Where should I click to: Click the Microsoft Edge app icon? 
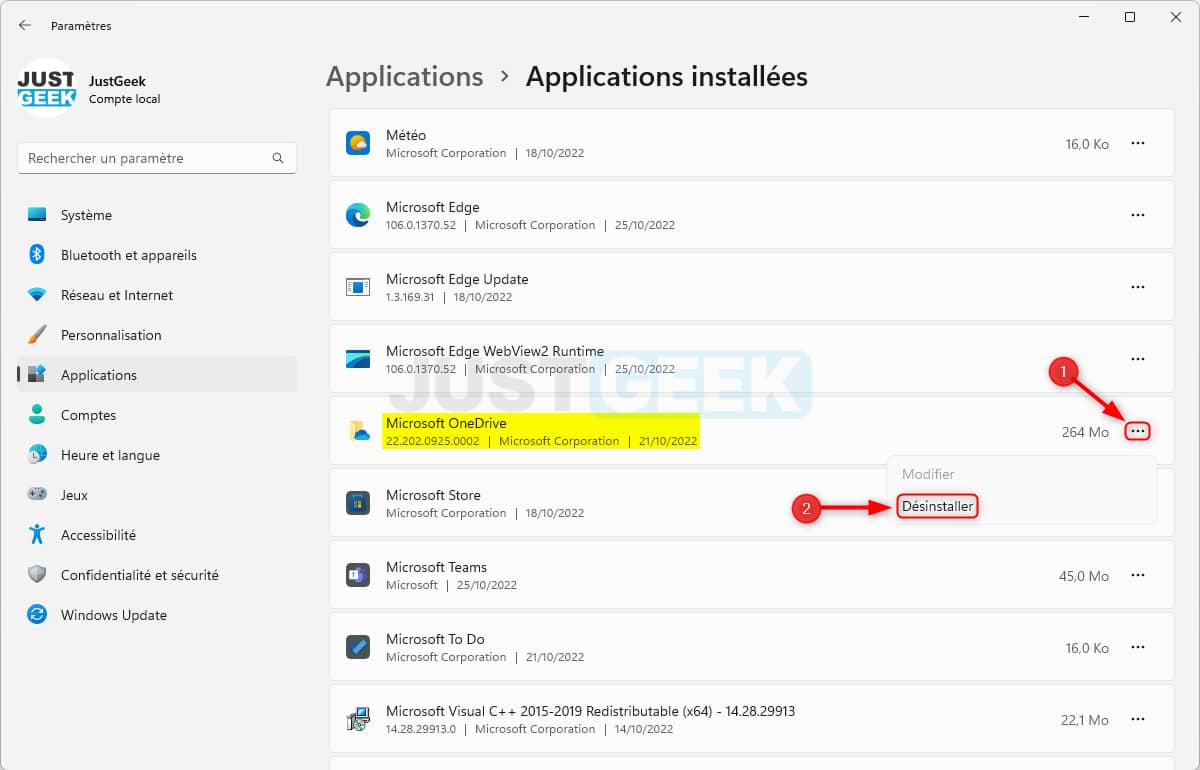click(x=358, y=215)
